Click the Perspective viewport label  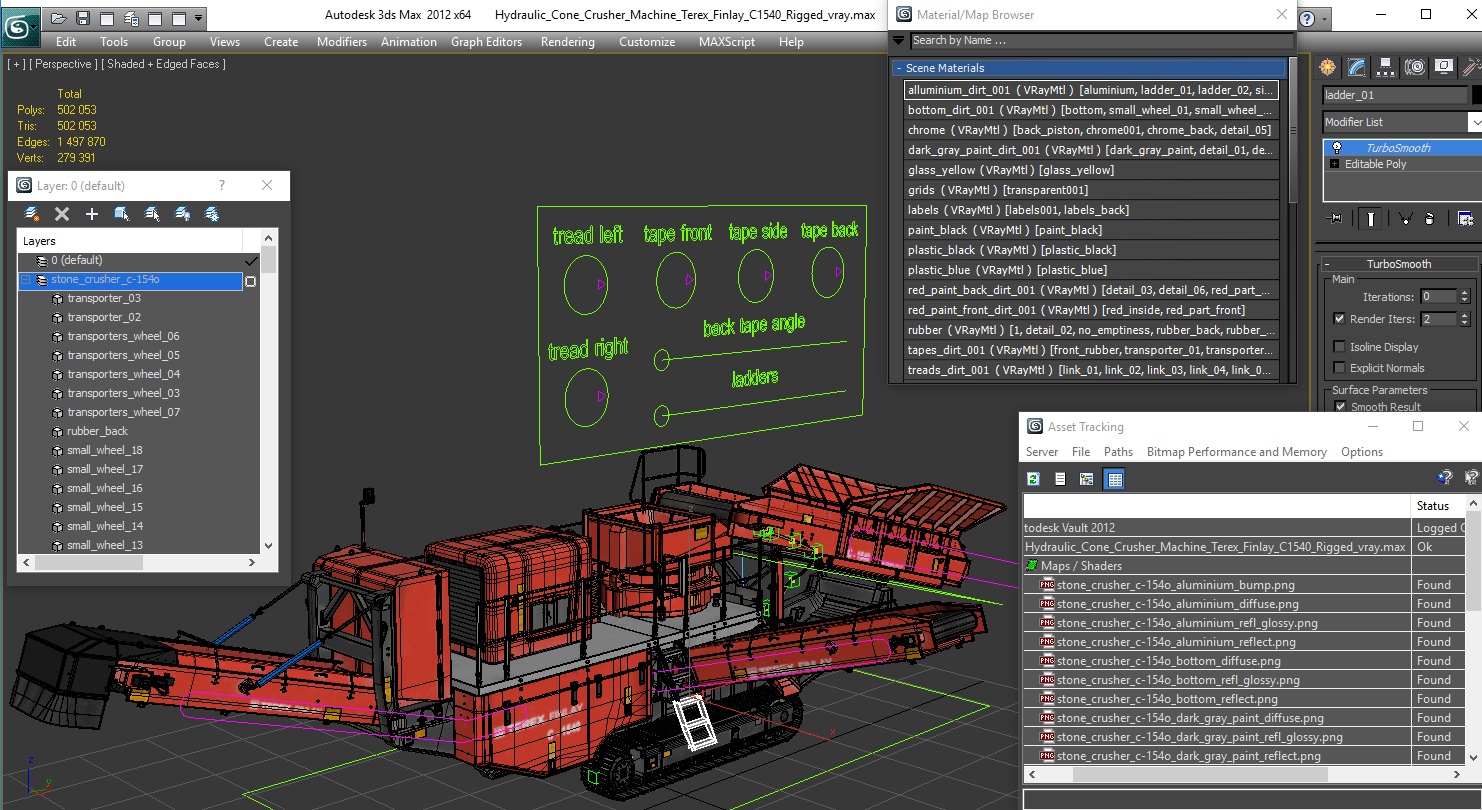tap(65, 64)
